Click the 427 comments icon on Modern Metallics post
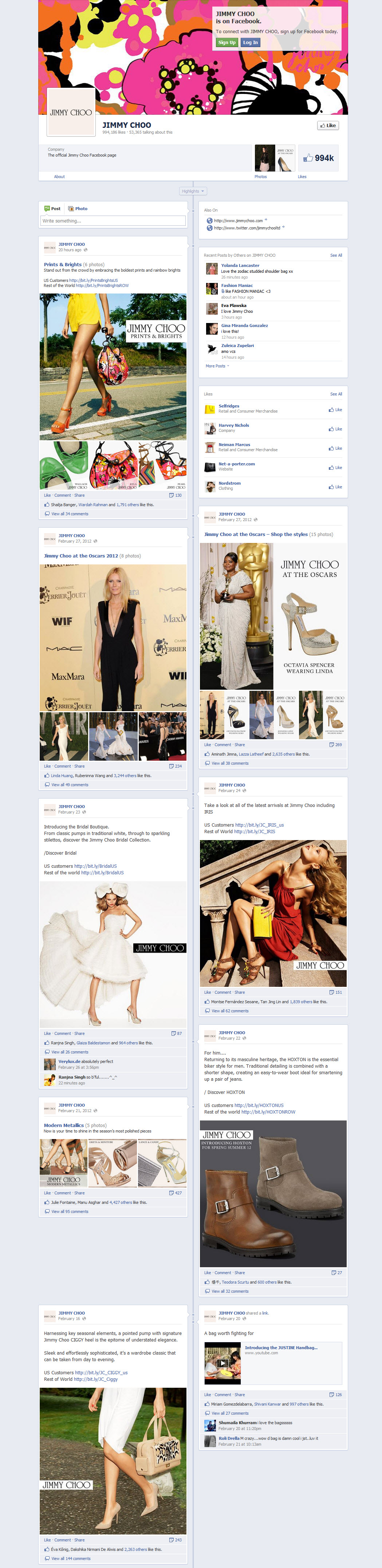The width and height of the screenshot is (382, 1568). click(172, 1193)
